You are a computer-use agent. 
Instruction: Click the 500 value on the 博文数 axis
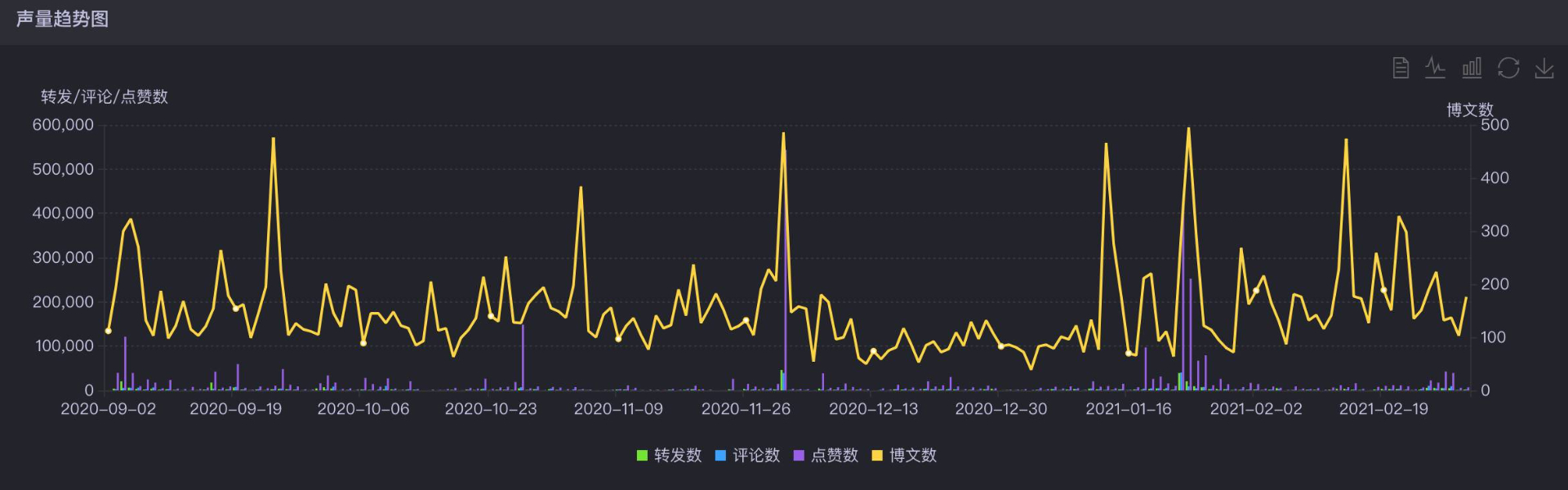1494,125
